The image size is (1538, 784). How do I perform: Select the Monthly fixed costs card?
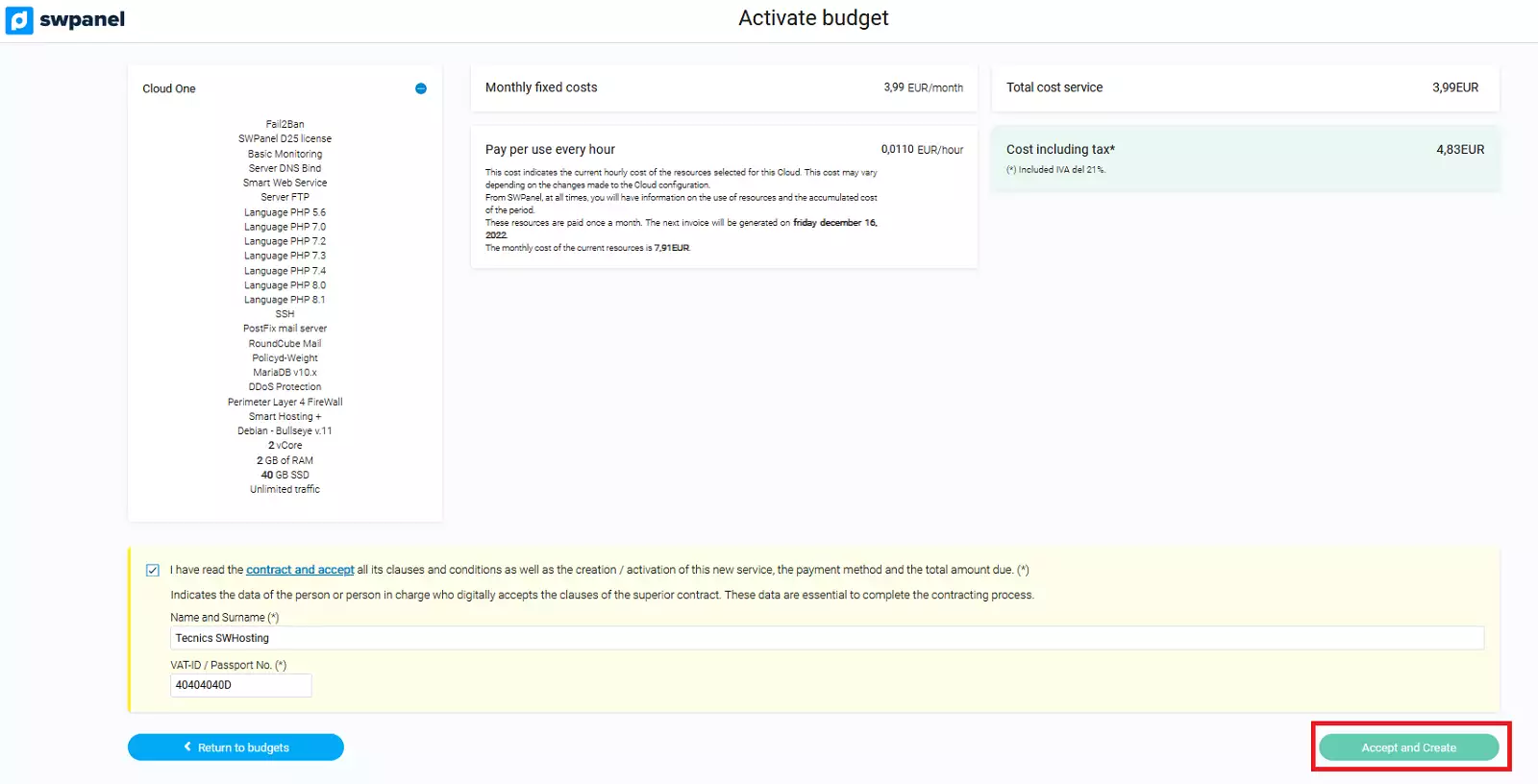tap(723, 87)
